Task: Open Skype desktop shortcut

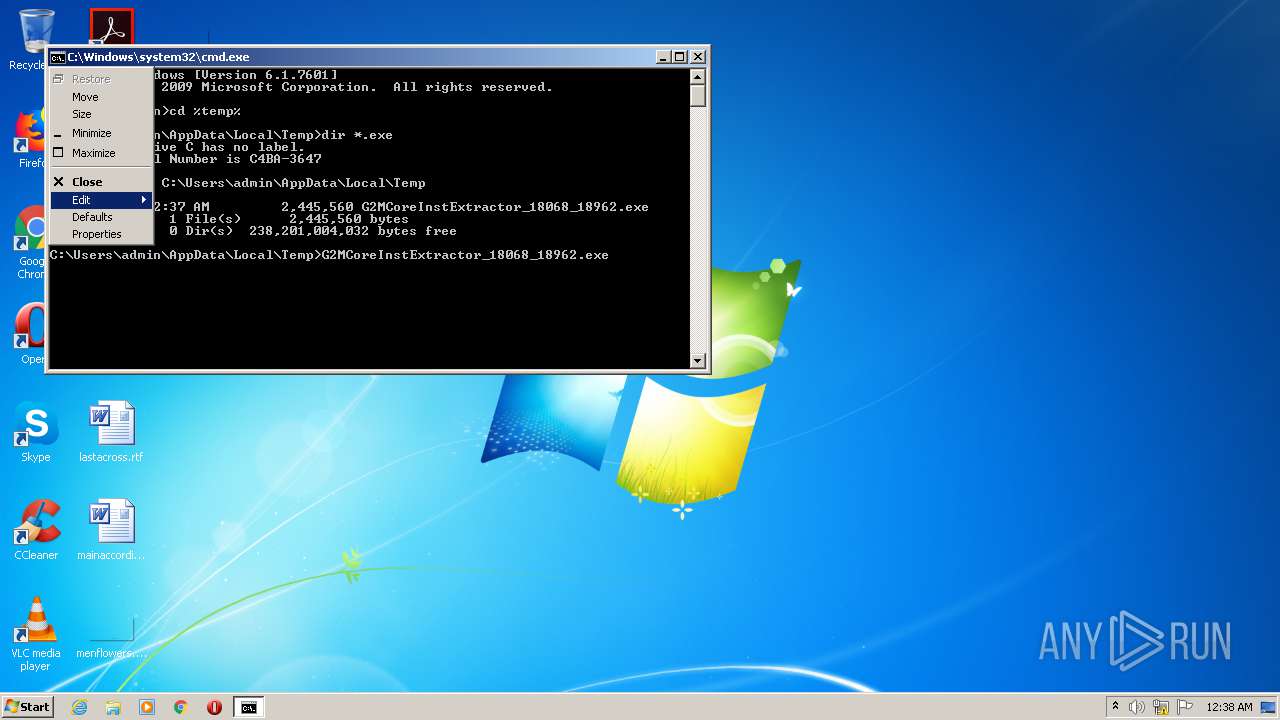Action: pos(36,432)
